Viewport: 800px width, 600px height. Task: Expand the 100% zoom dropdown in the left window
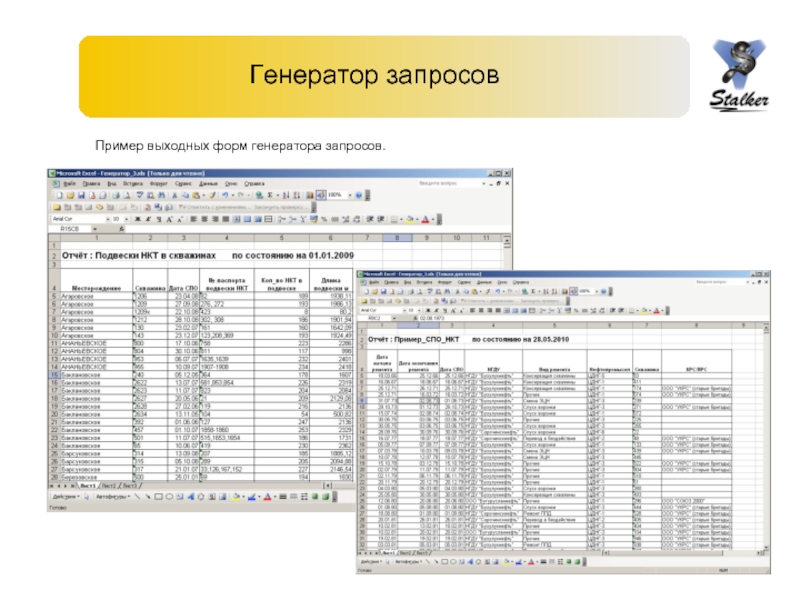click(x=349, y=194)
